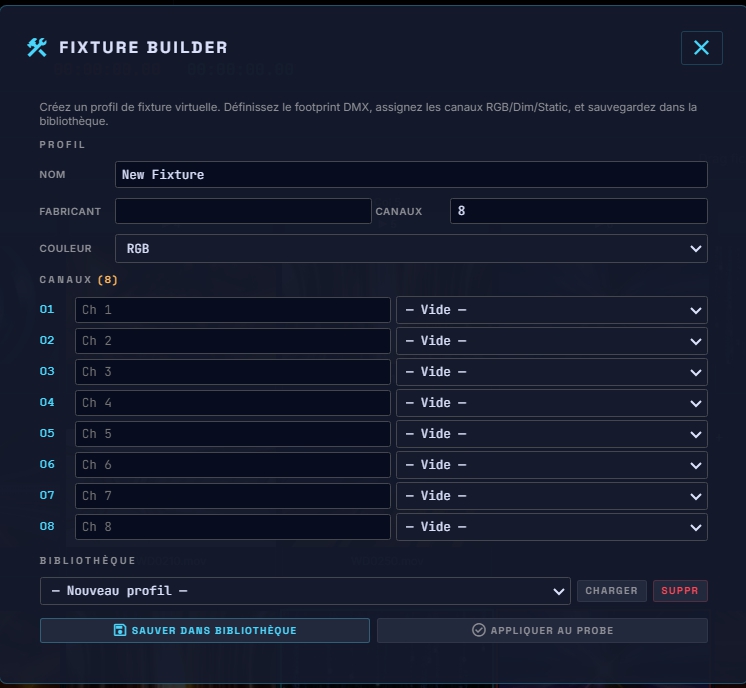Image resolution: width=746 pixels, height=688 pixels.
Task: Open channel 03 type dropdown
Action: pos(552,372)
